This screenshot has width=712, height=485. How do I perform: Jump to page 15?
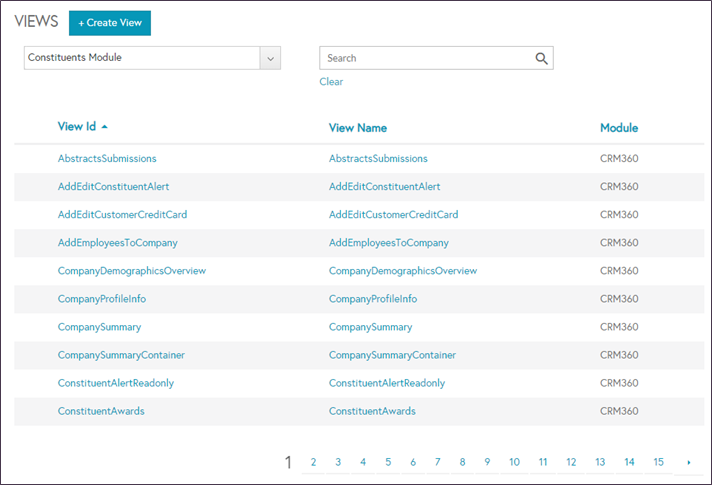pos(658,462)
